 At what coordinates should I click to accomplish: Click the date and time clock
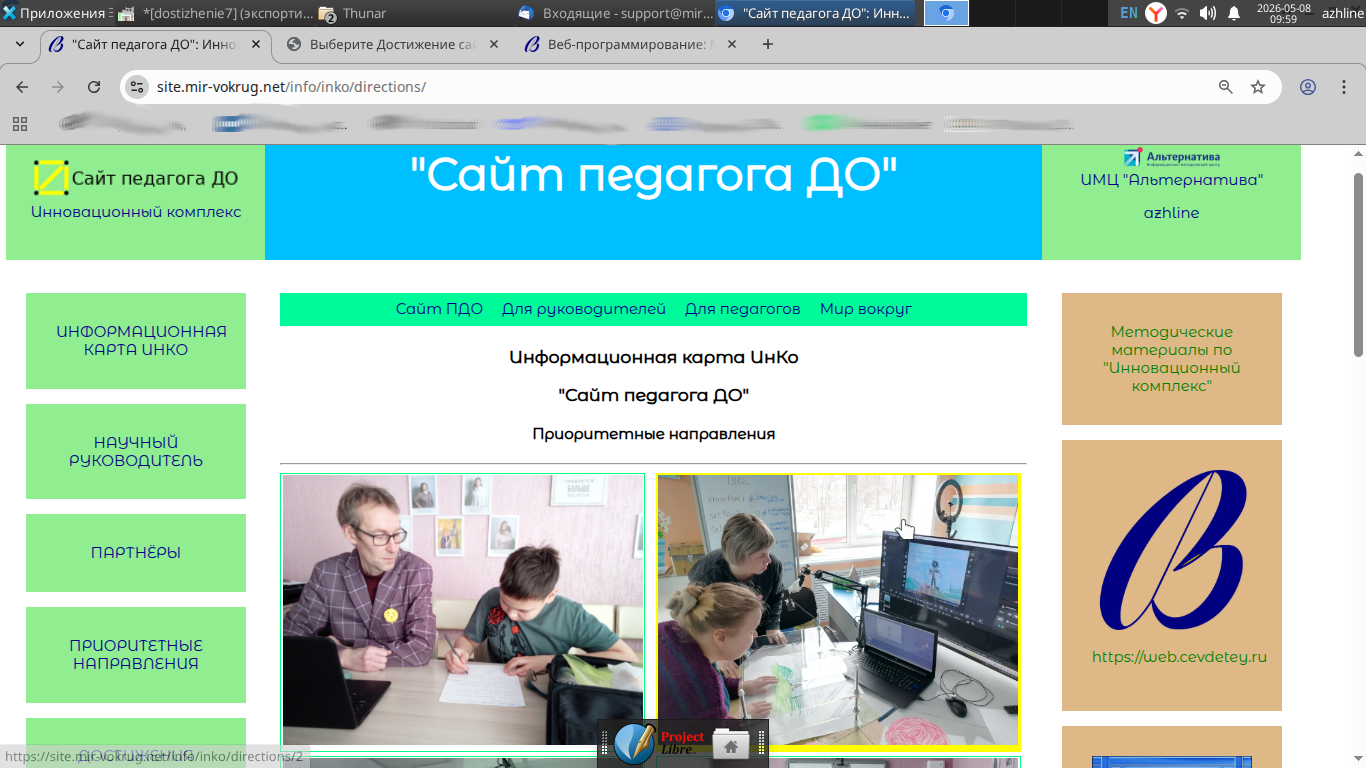[x=1283, y=13]
